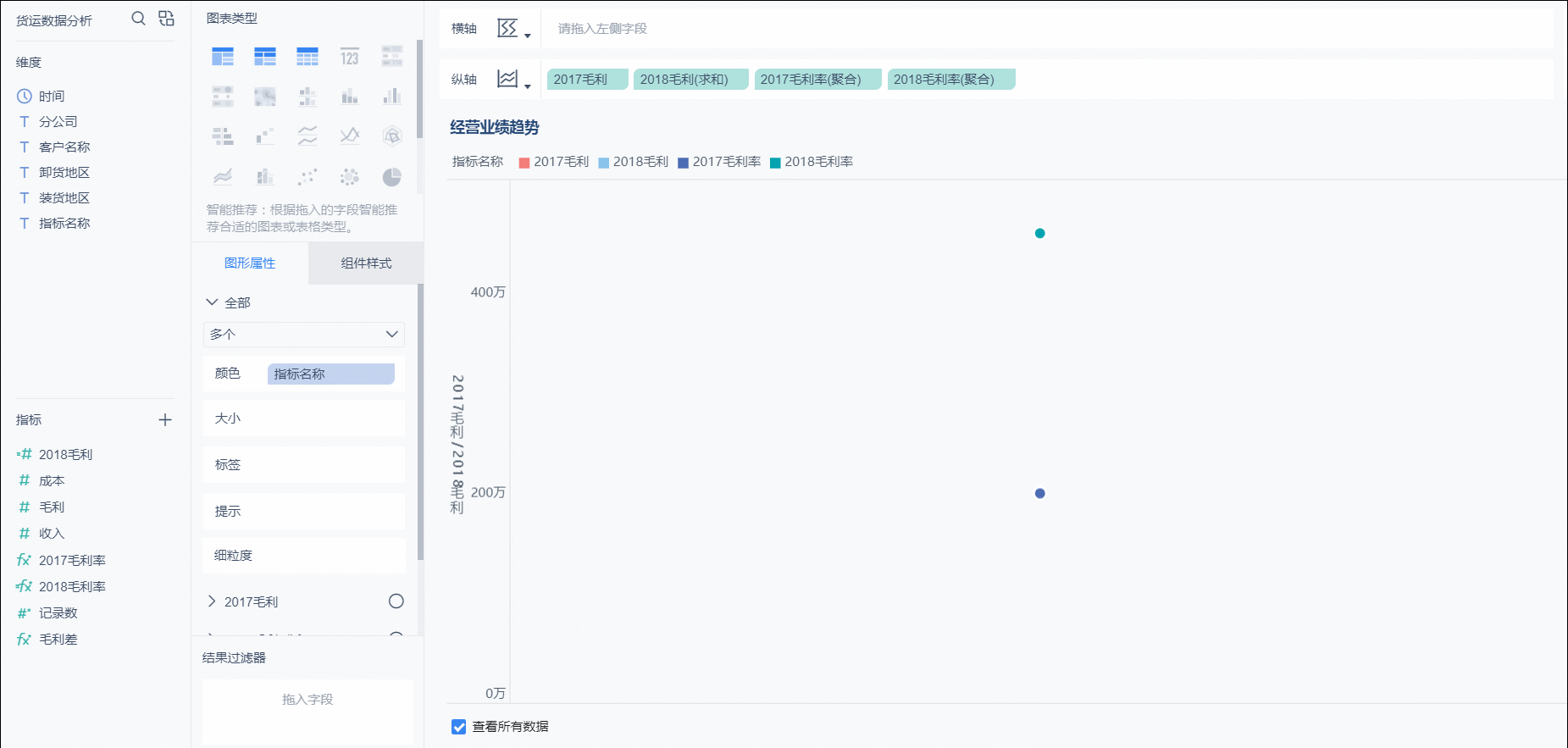Select the 收入 measure
Screen dimensions: 1568x748
tap(52, 534)
